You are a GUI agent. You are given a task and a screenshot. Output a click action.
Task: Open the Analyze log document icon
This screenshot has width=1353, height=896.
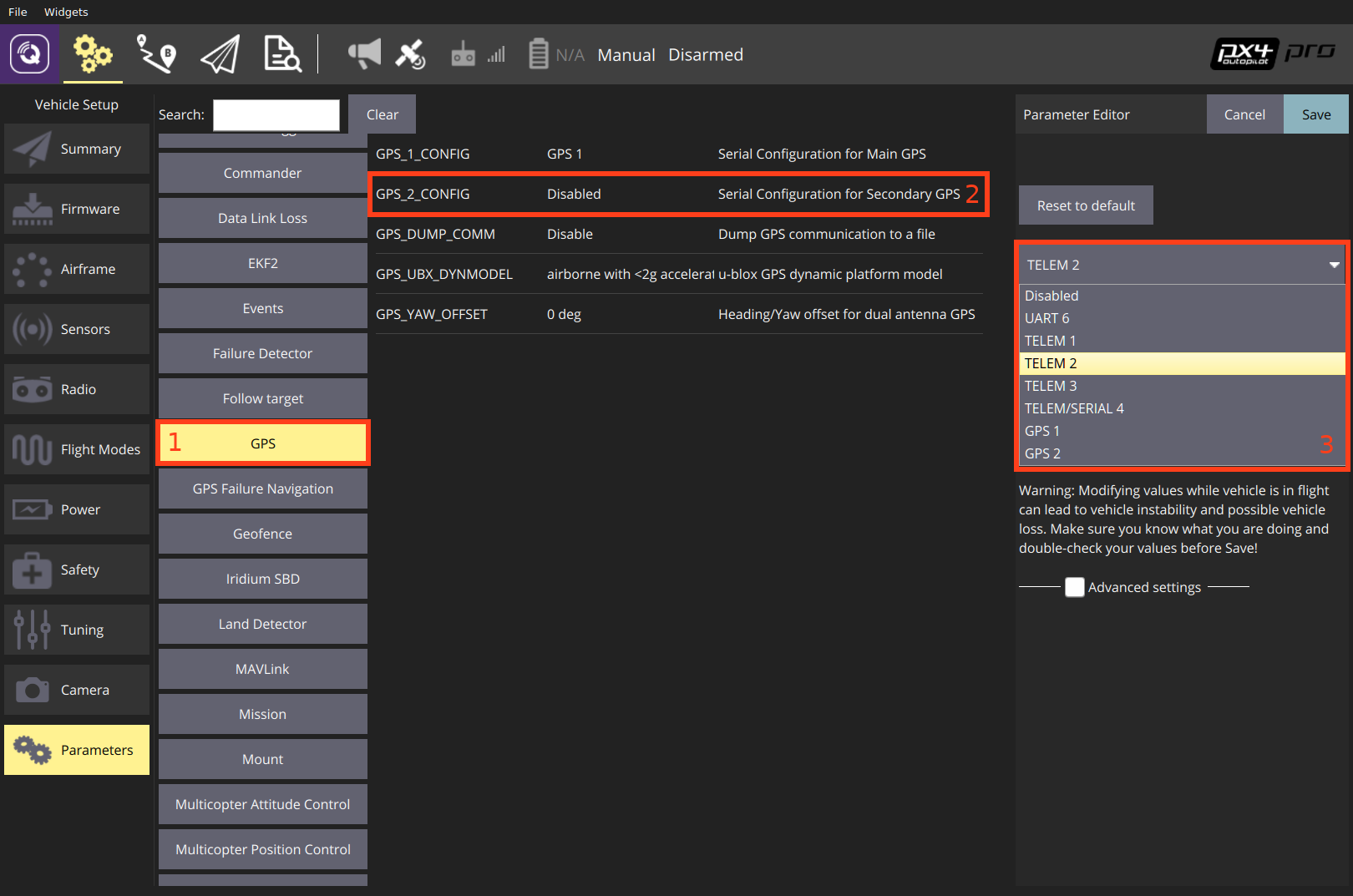pyautogui.click(x=282, y=54)
